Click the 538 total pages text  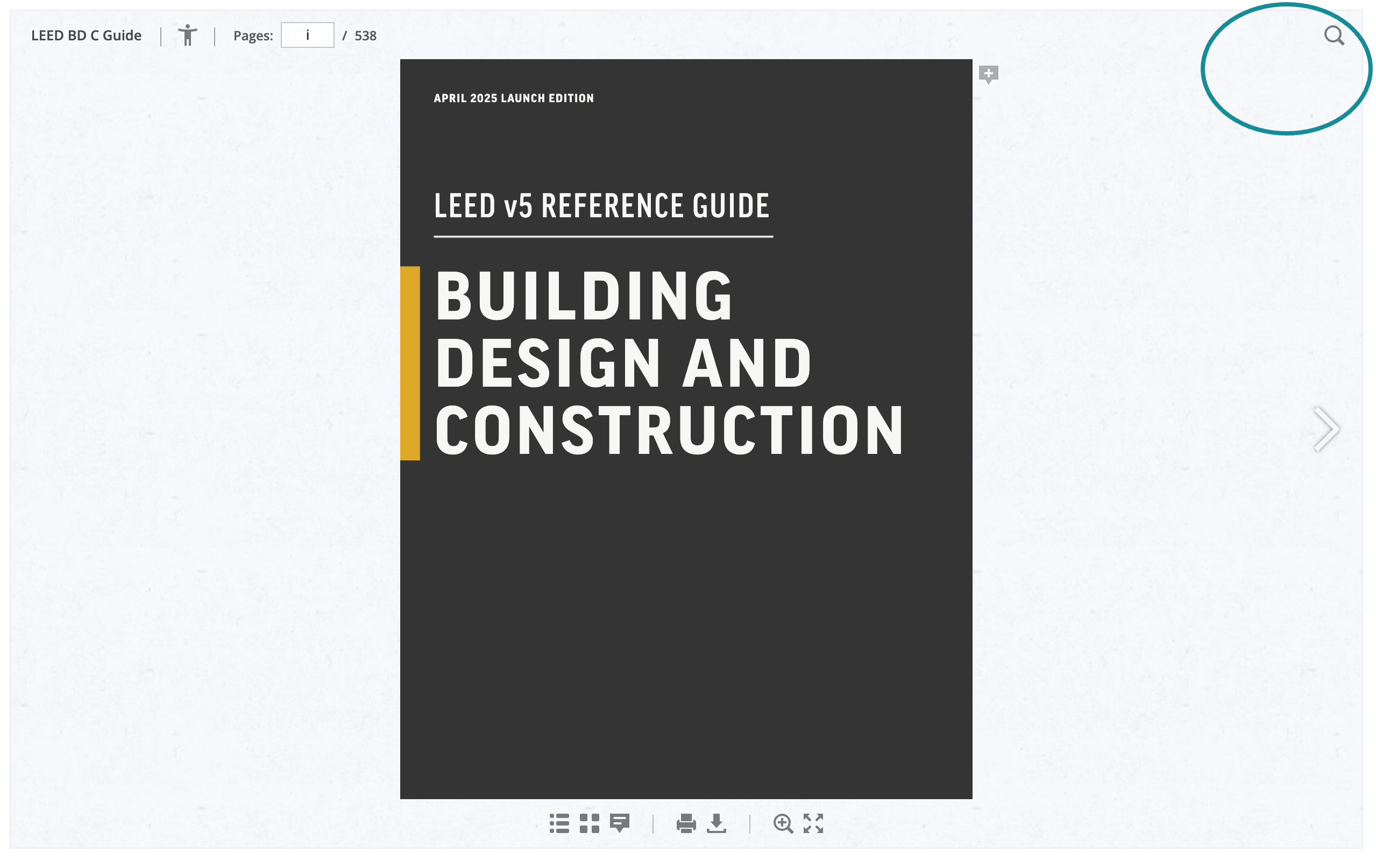(x=365, y=36)
